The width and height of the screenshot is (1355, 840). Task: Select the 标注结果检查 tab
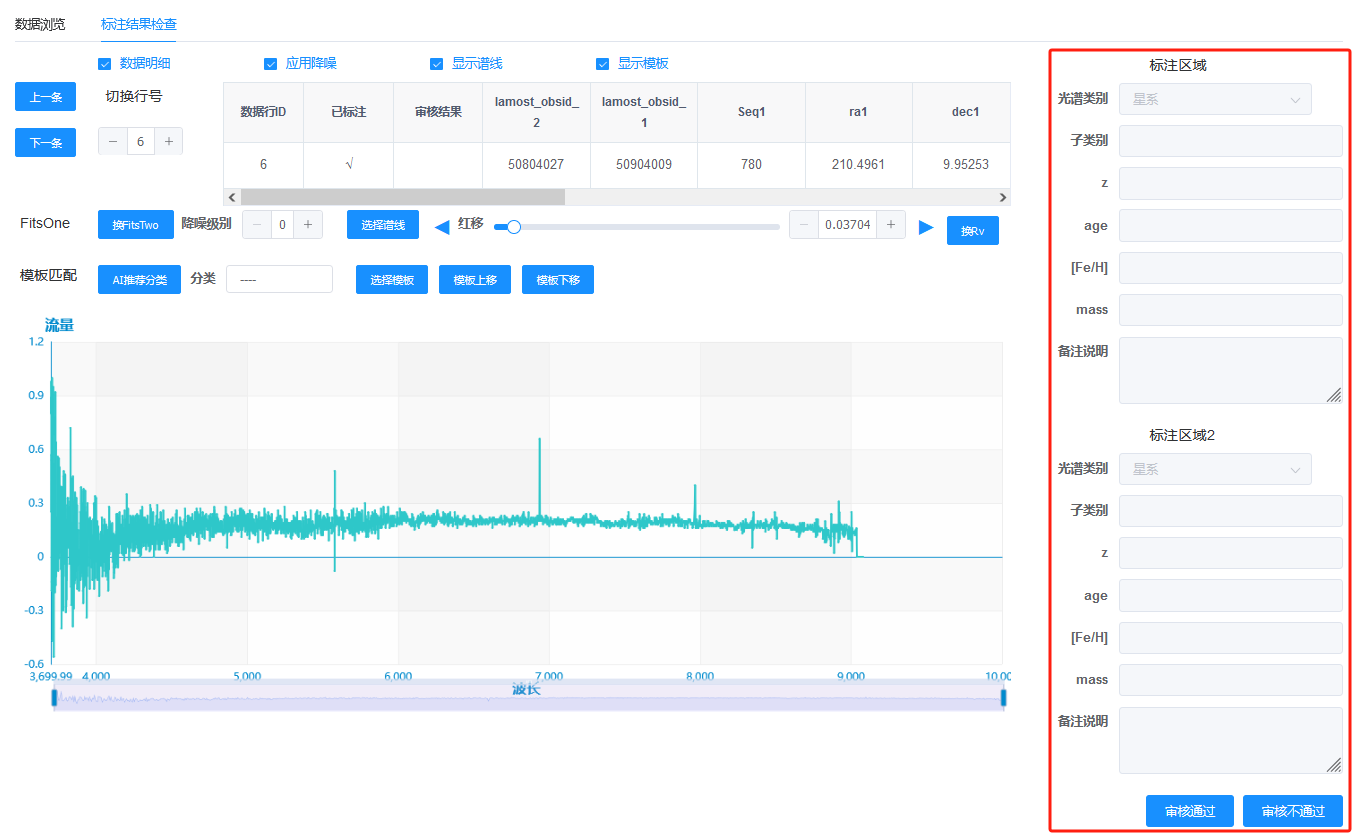(x=139, y=24)
